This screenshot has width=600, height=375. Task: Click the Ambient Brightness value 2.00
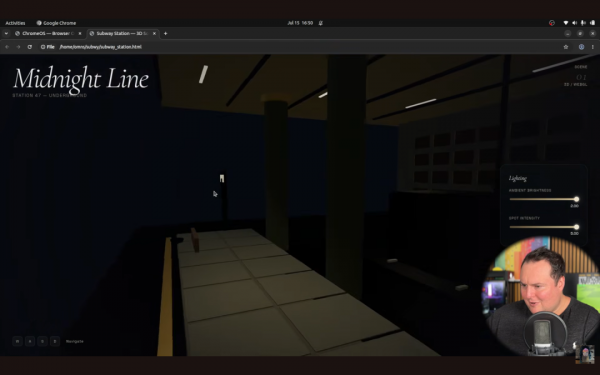pos(574,206)
